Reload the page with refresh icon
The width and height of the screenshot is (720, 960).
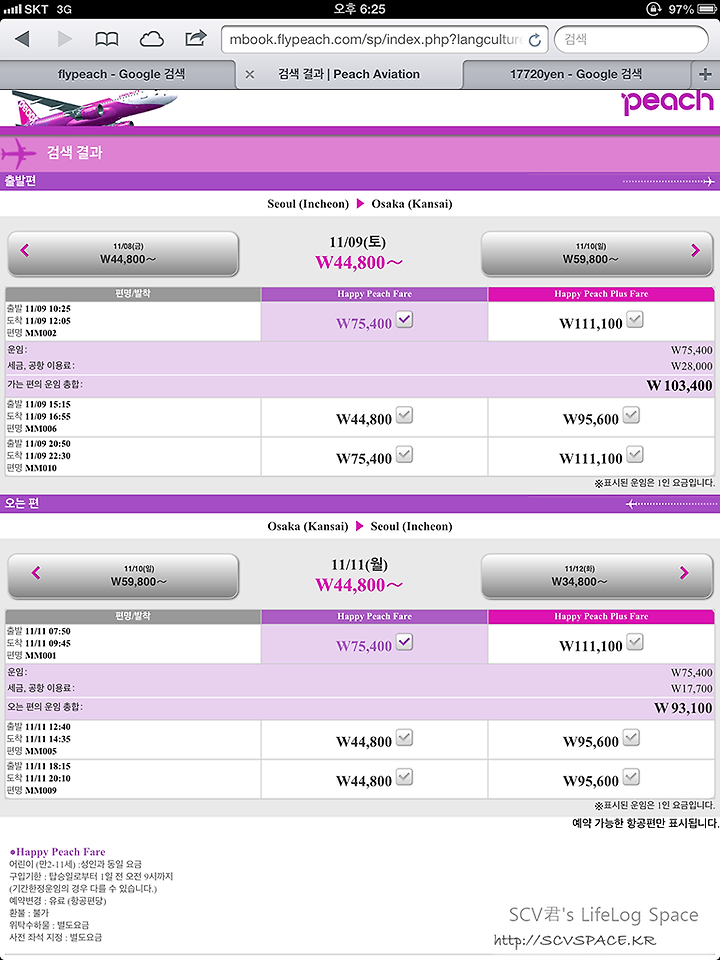coord(534,40)
